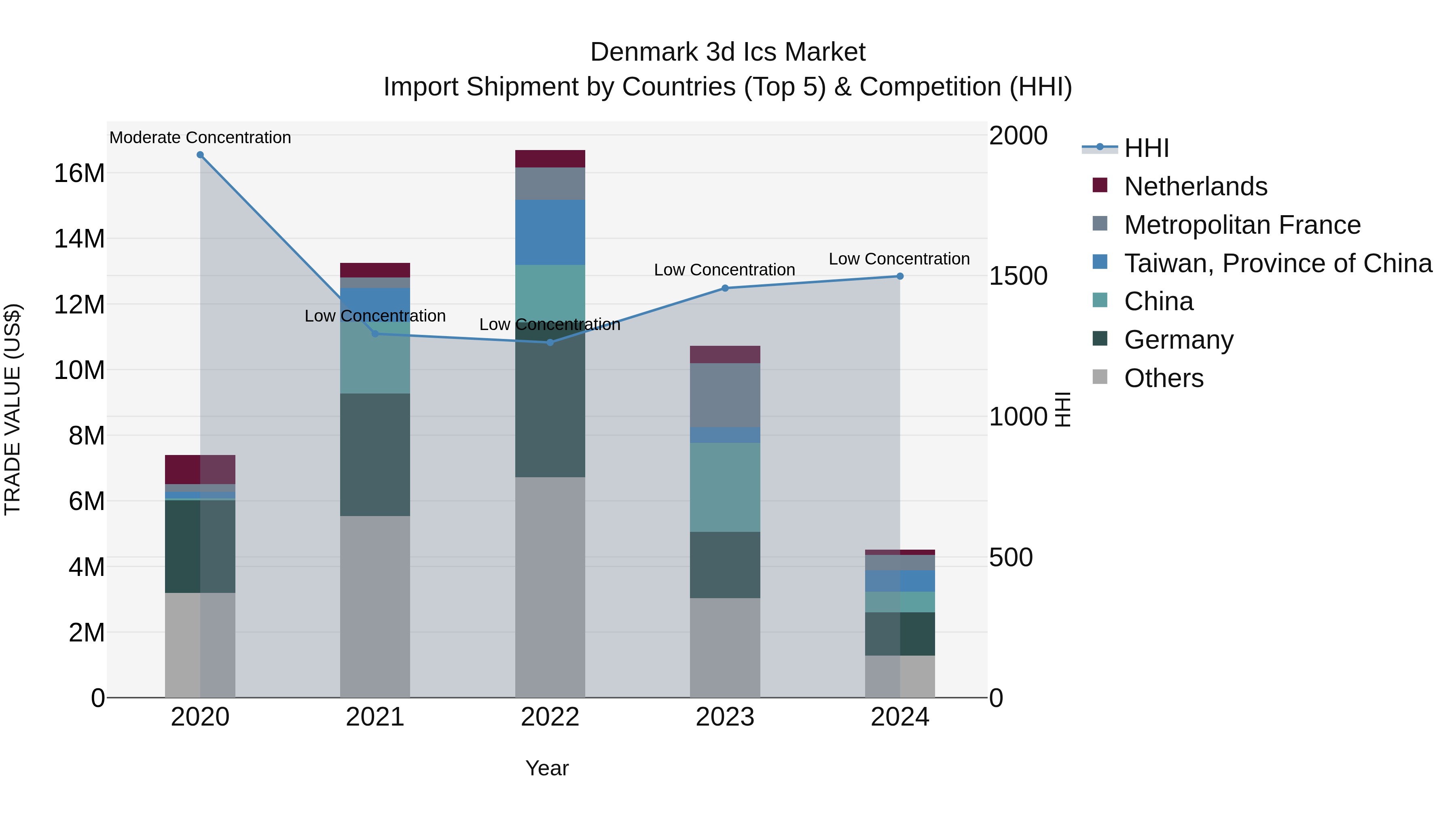Click the 2022 x-axis tick label

(x=550, y=717)
